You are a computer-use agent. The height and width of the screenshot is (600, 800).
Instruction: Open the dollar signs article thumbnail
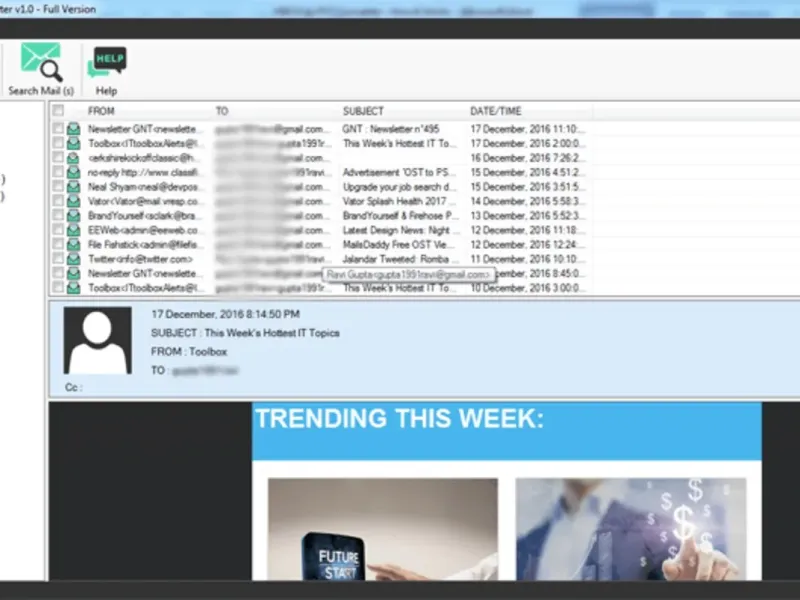(x=631, y=529)
